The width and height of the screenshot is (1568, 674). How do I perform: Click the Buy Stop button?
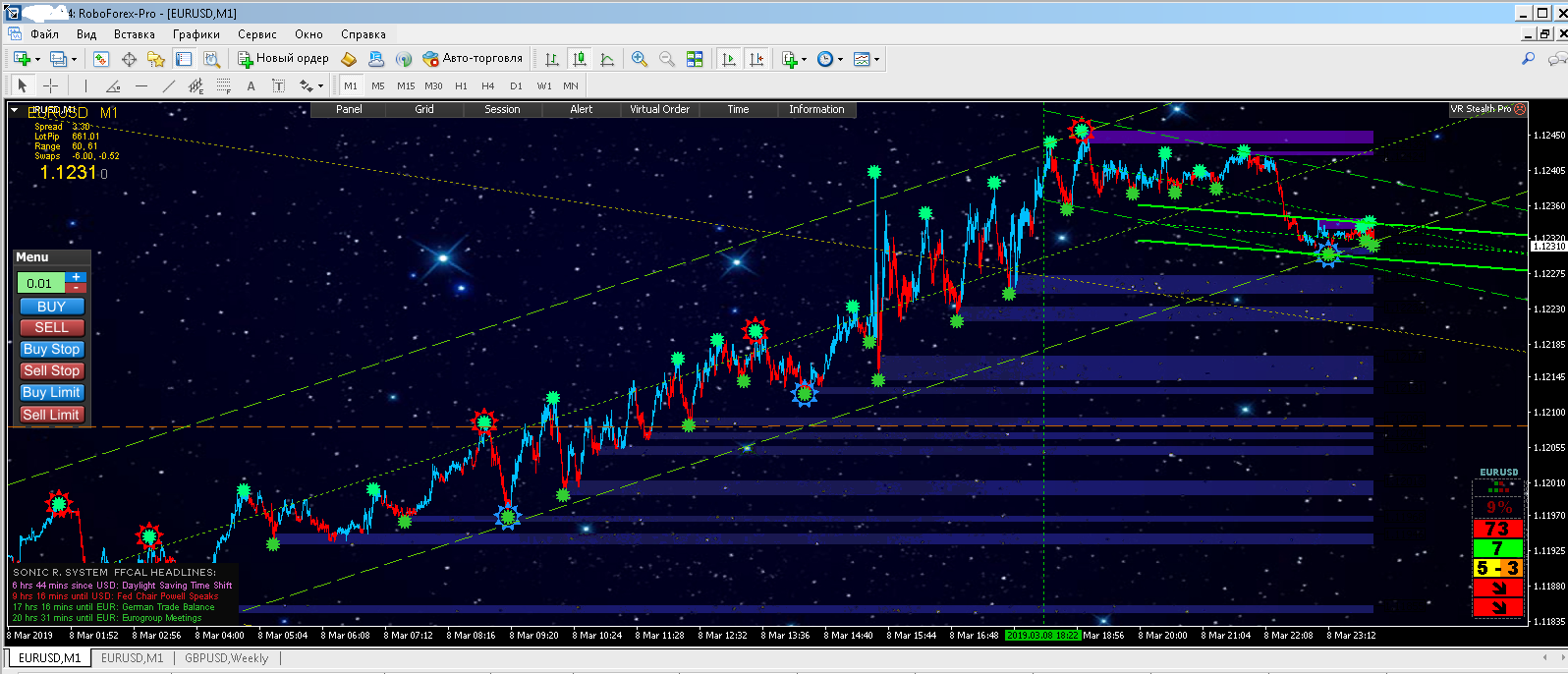tap(52, 349)
